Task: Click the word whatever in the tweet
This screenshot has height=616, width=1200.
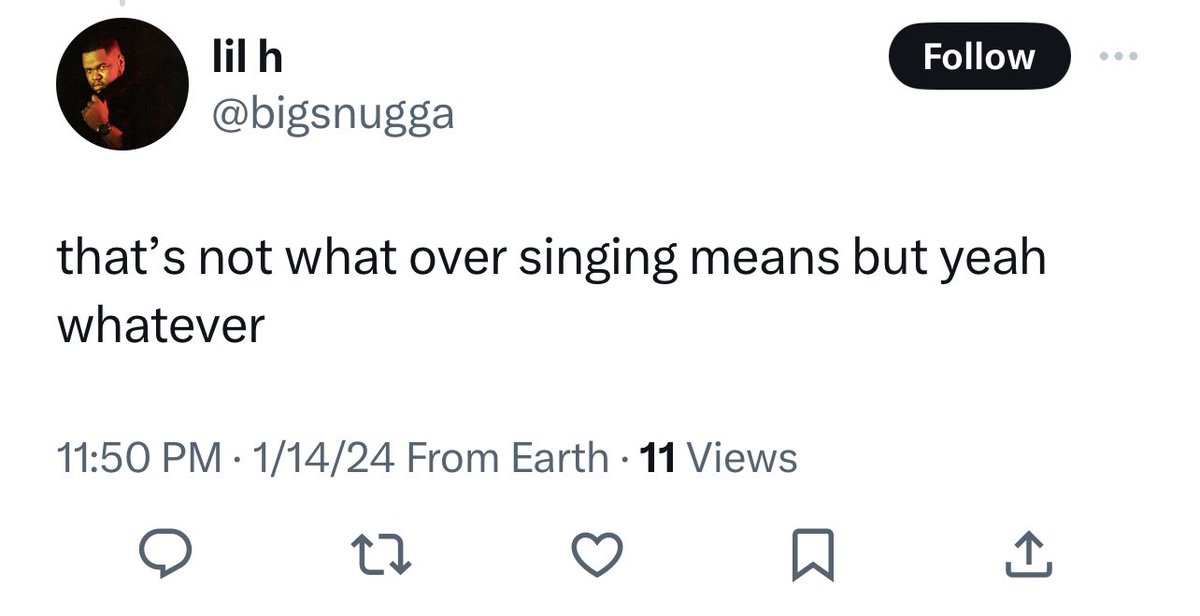Action: pos(161,324)
